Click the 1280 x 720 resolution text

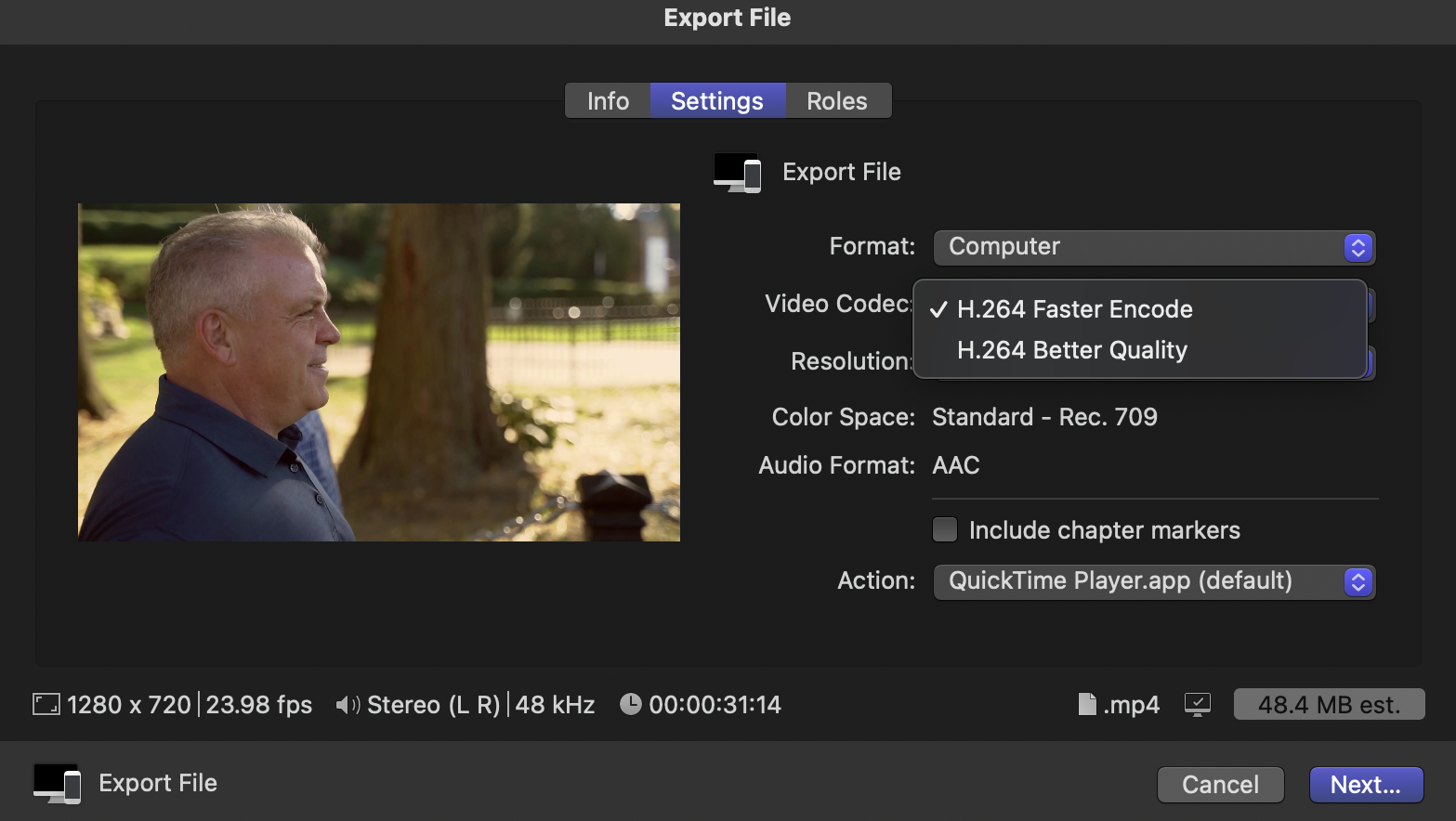tap(129, 705)
